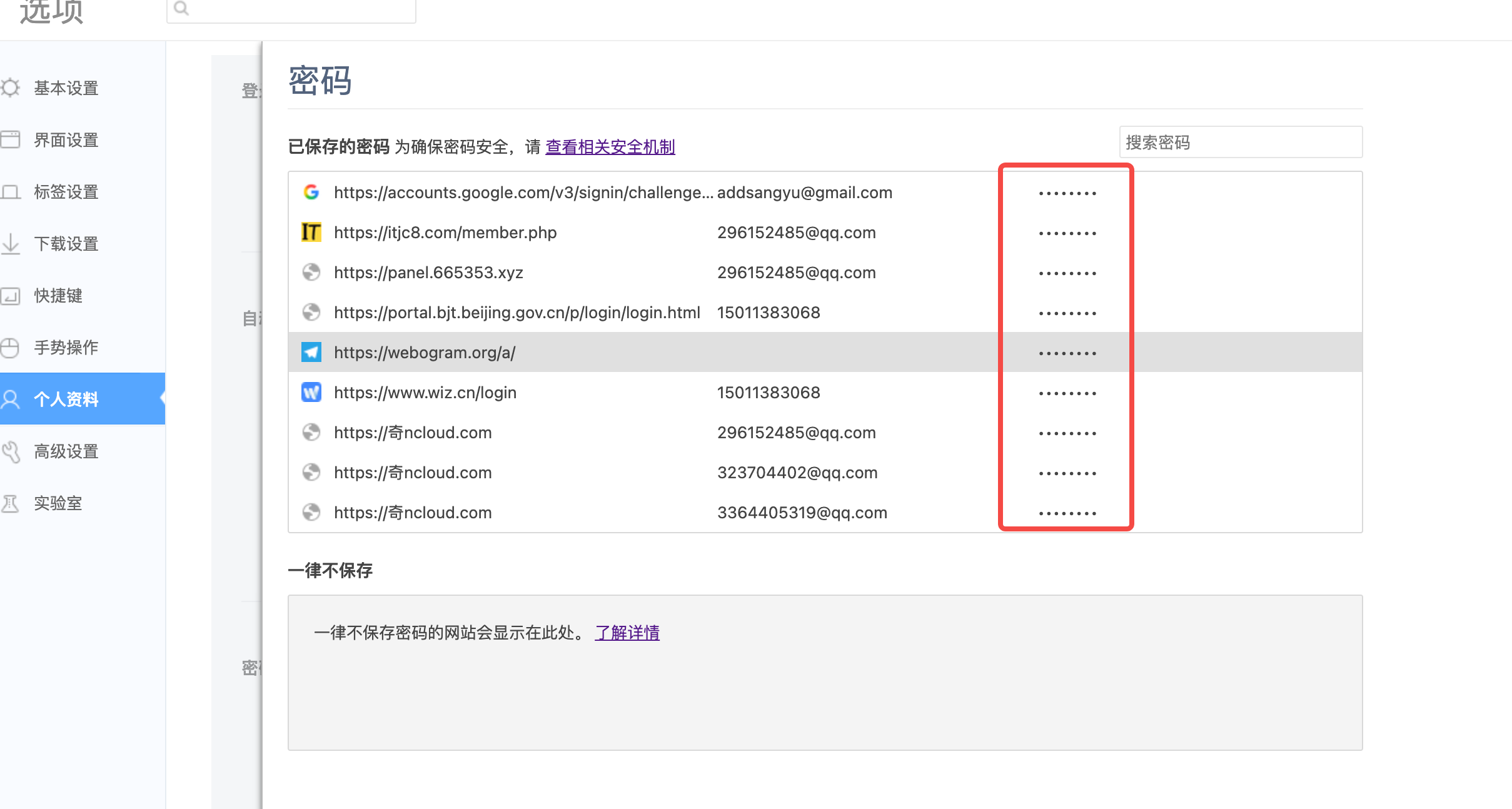Click the magnifier icon in top search box

pos(181,8)
